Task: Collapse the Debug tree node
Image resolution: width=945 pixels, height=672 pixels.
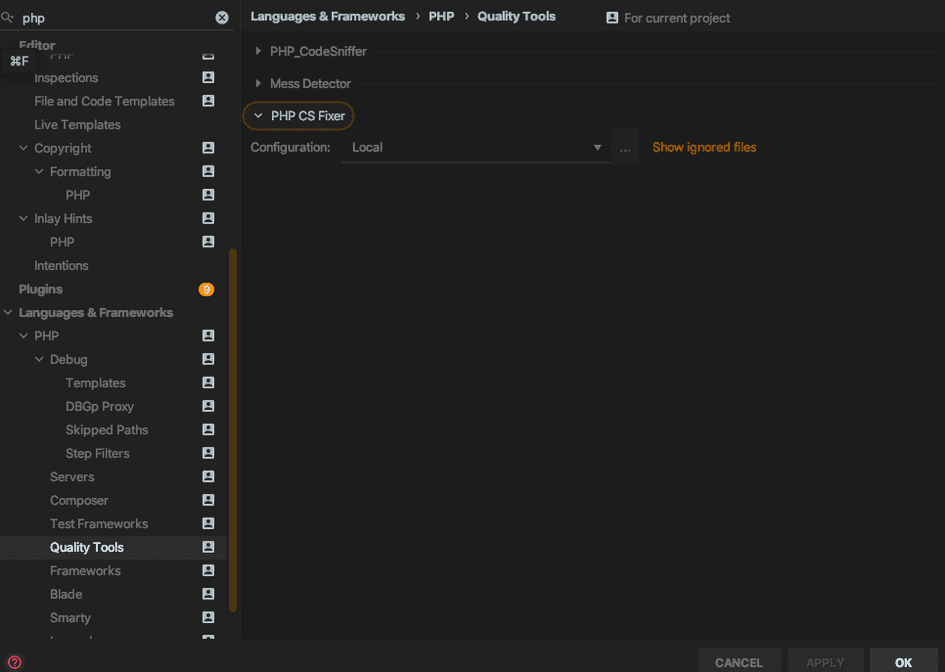Action: click(38, 359)
